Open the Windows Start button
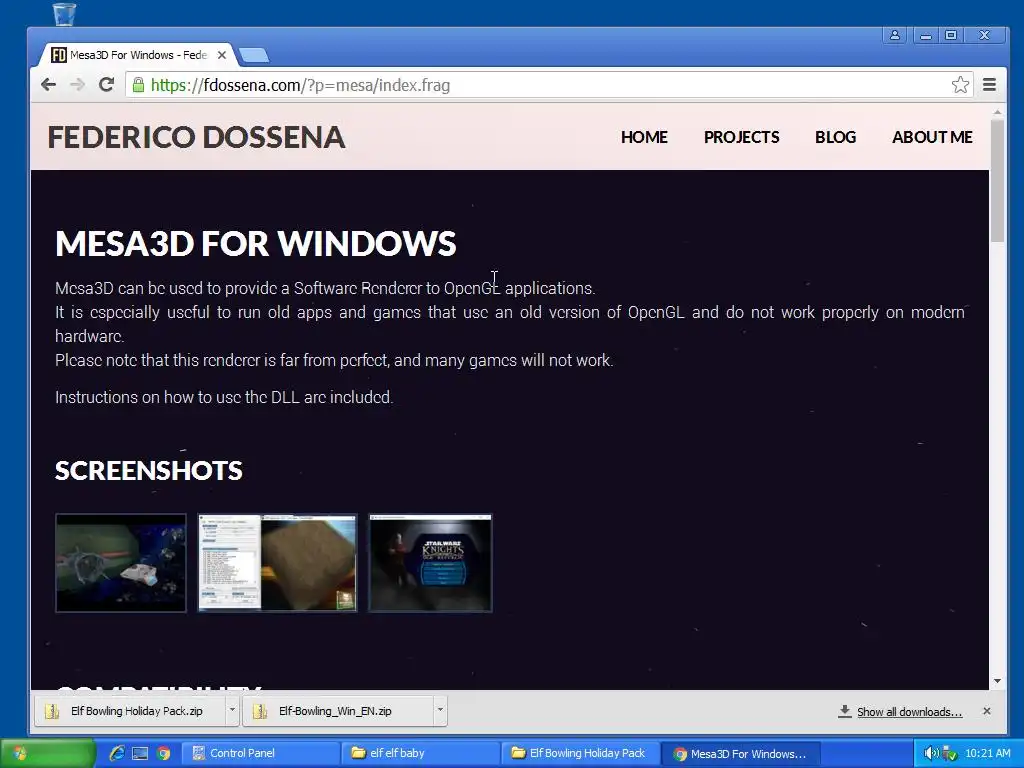1024x768 pixels. click(48, 754)
